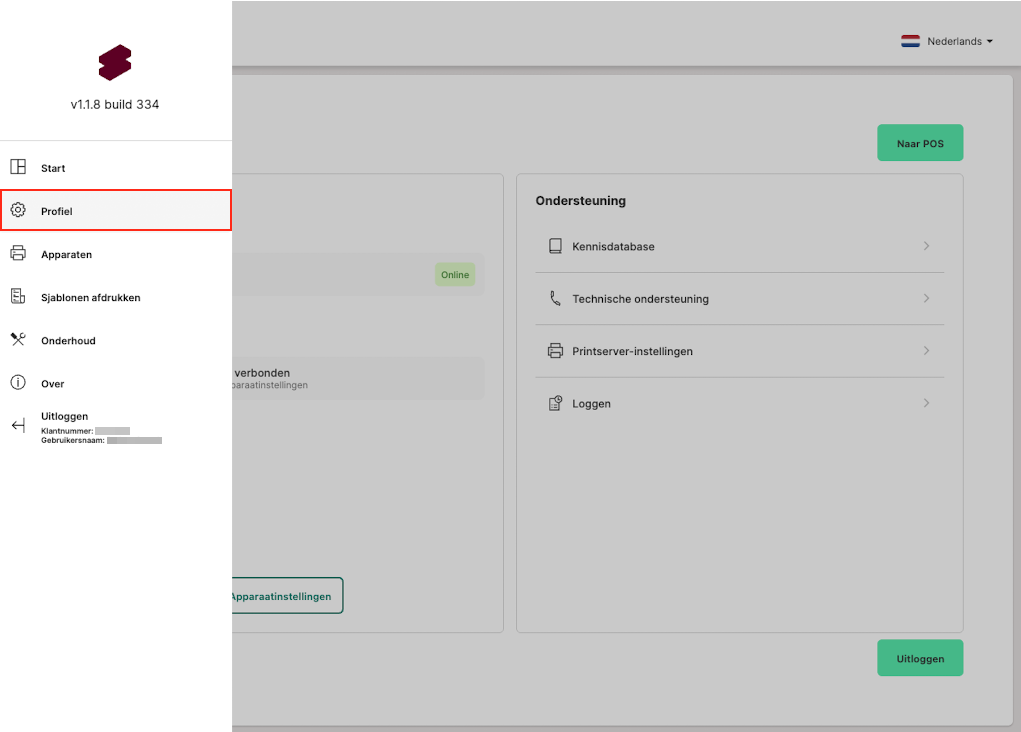Open the Onderhoud menu entry
1021x732 pixels.
[x=68, y=340]
